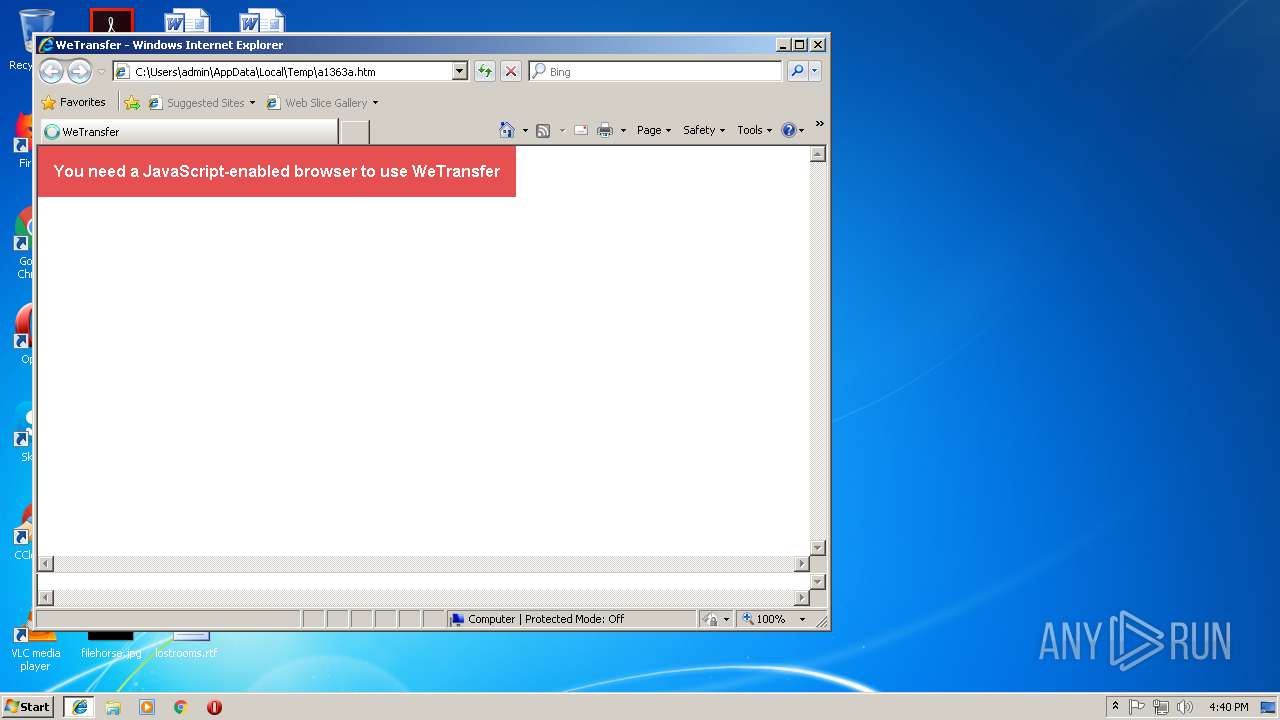Launch Opera from taskbar
This screenshot has height=720, width=1280.
pos(214,707)
